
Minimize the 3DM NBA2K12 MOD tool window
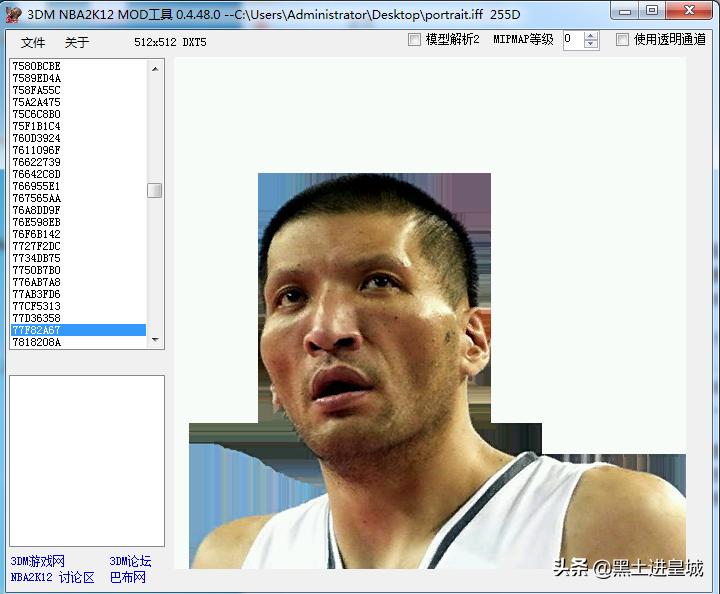click(x=625, y=11)
